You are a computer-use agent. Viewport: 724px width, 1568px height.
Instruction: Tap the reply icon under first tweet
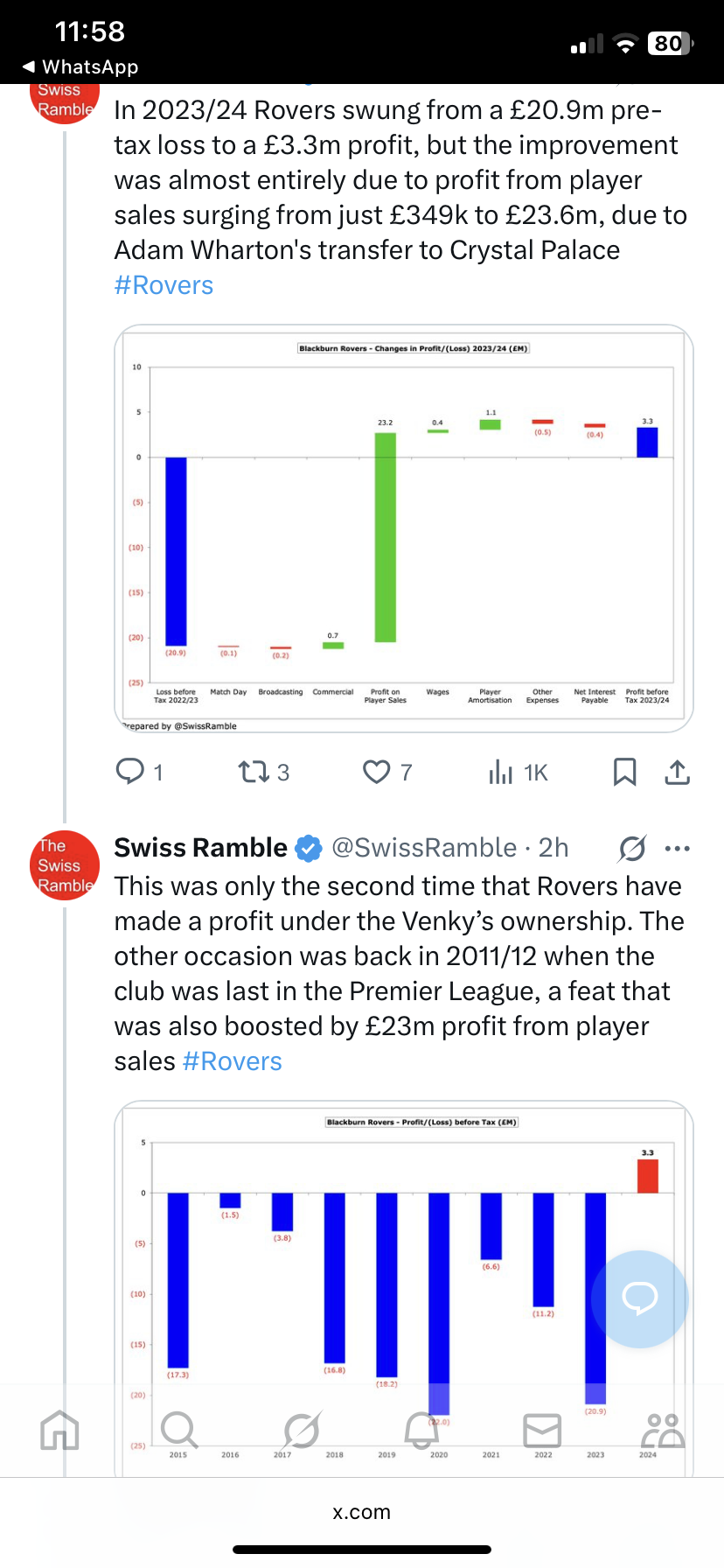130,772
